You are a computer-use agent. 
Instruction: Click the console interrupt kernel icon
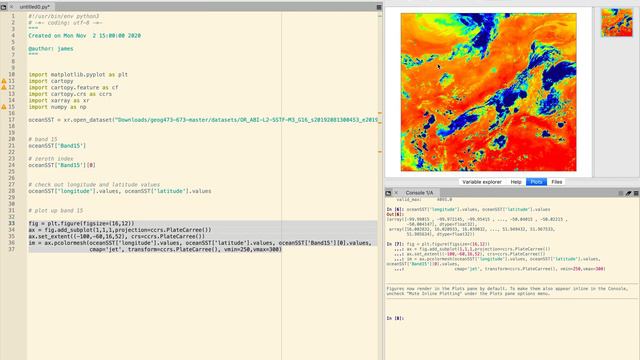pyautogui.click(x=621, y=193)
